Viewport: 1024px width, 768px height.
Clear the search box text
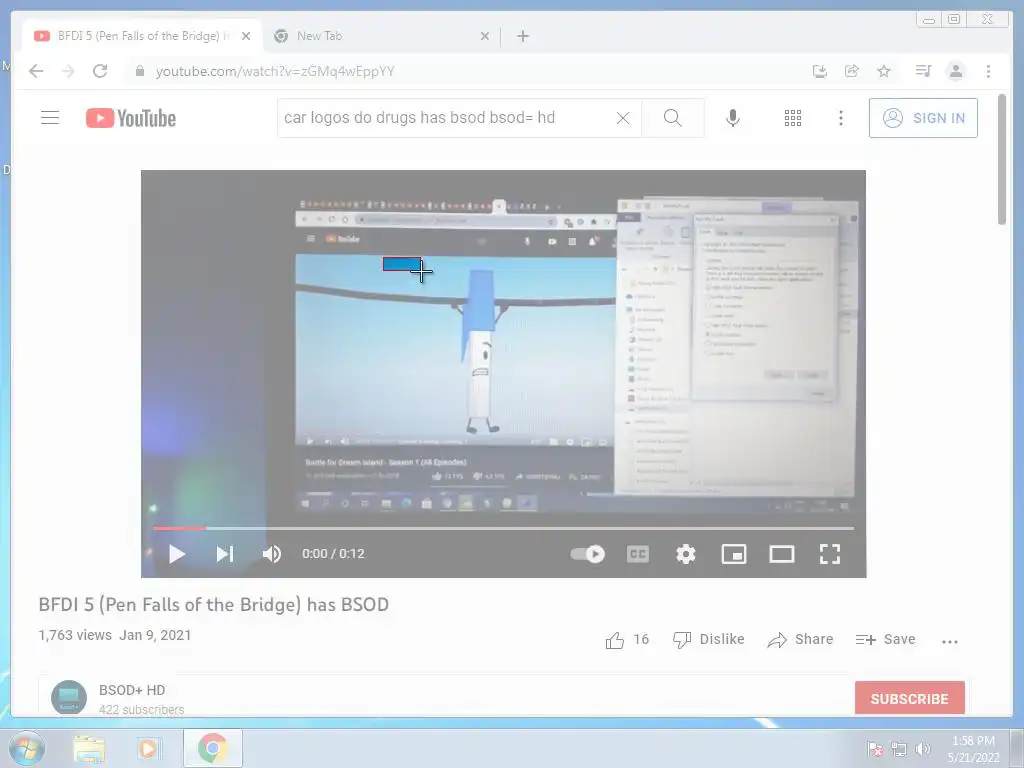(623, 118)
